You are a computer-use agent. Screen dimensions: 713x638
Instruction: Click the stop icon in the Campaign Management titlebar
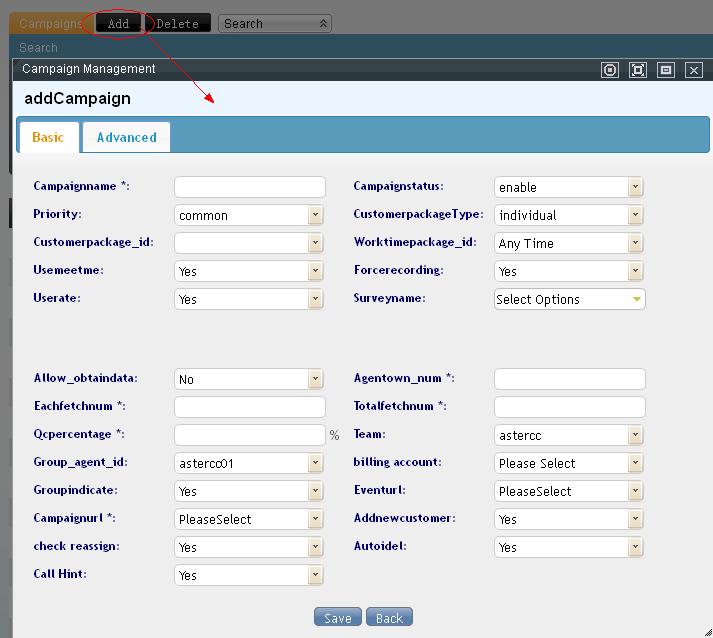click(x=610, y=70)
